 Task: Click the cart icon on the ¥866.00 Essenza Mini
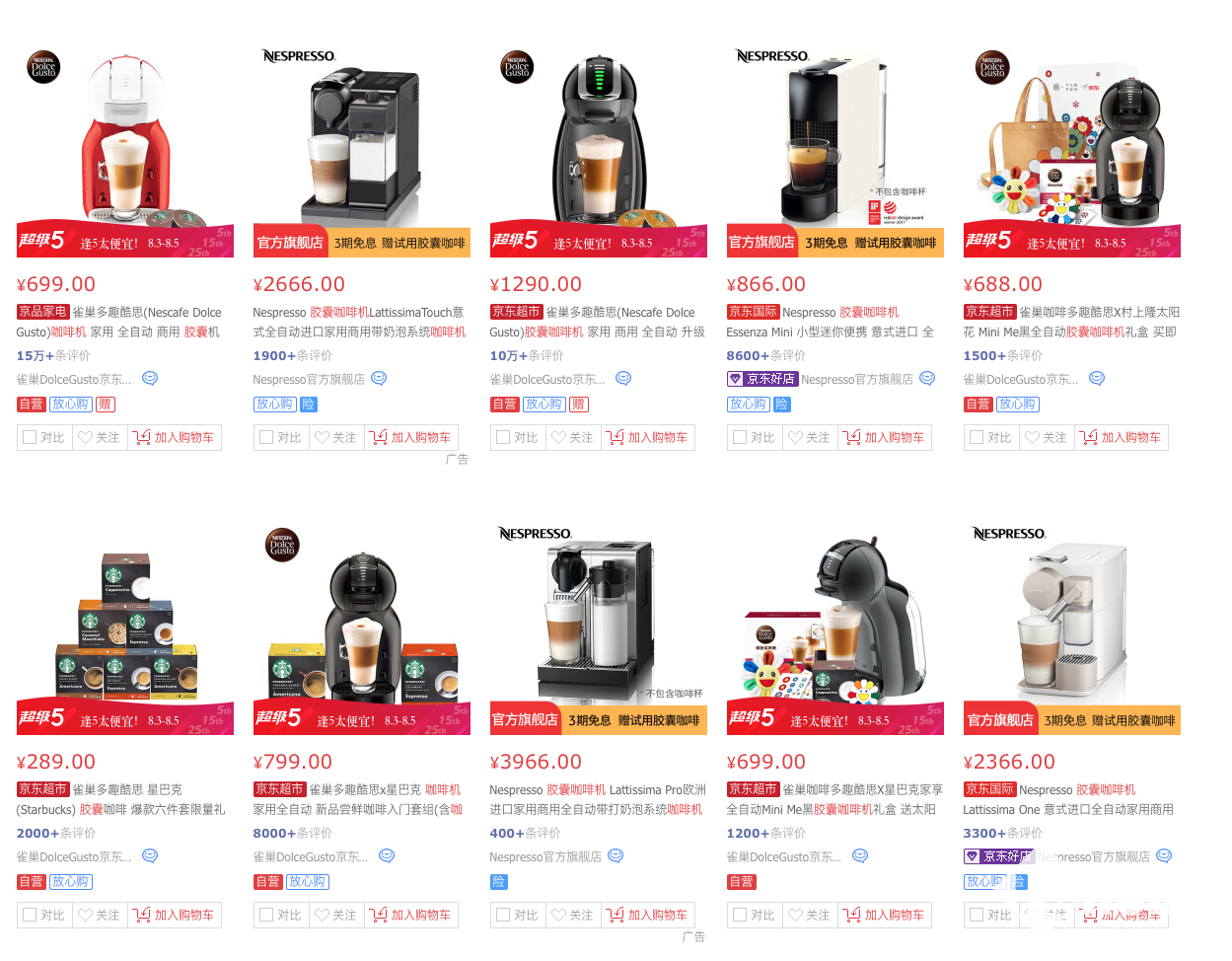[852, 437]
